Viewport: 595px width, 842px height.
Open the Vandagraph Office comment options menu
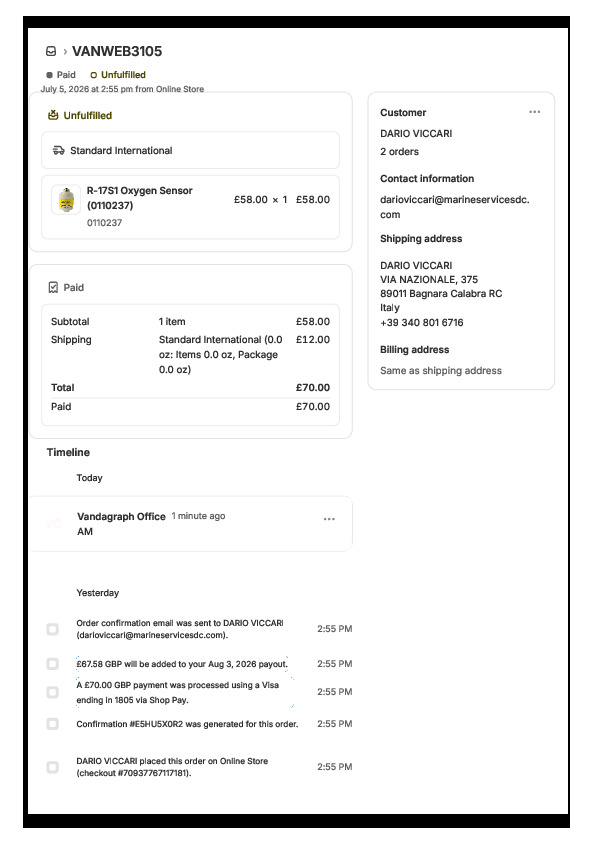[x=329, y=519]
